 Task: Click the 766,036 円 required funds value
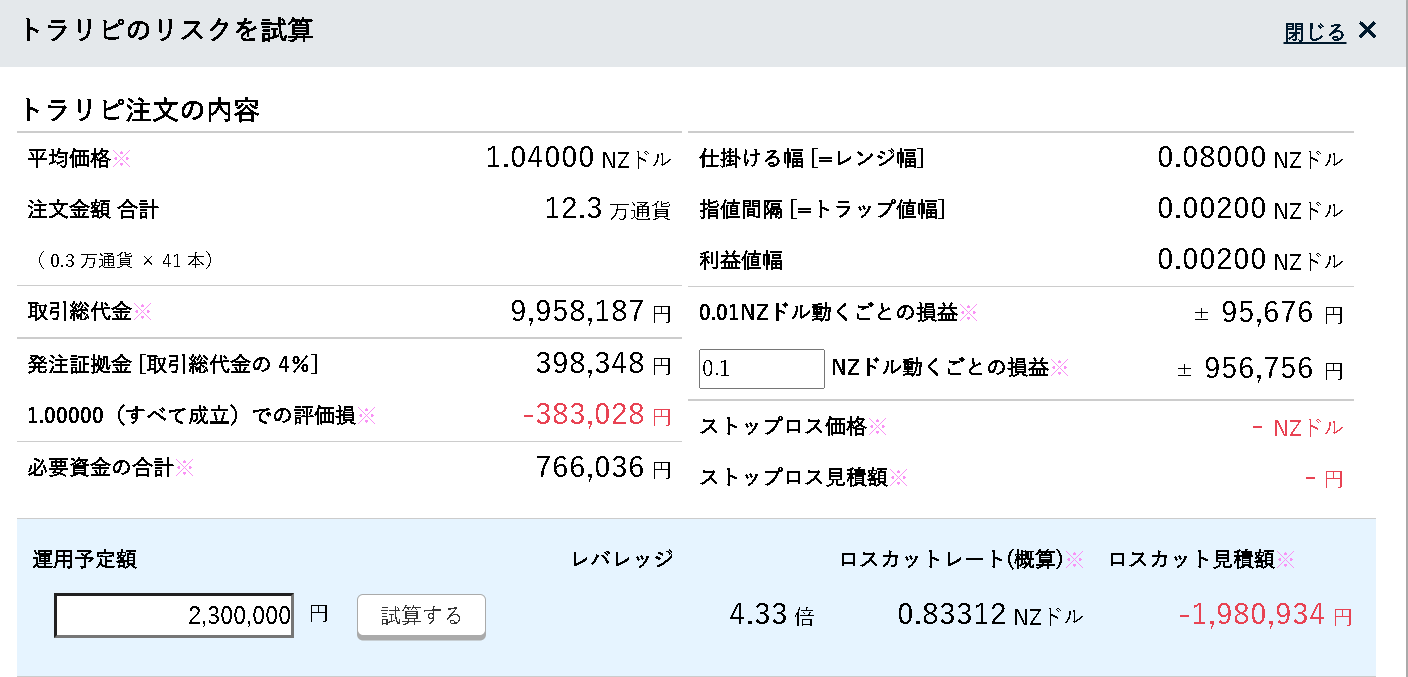pyautogui.click(x=603, y=467)
